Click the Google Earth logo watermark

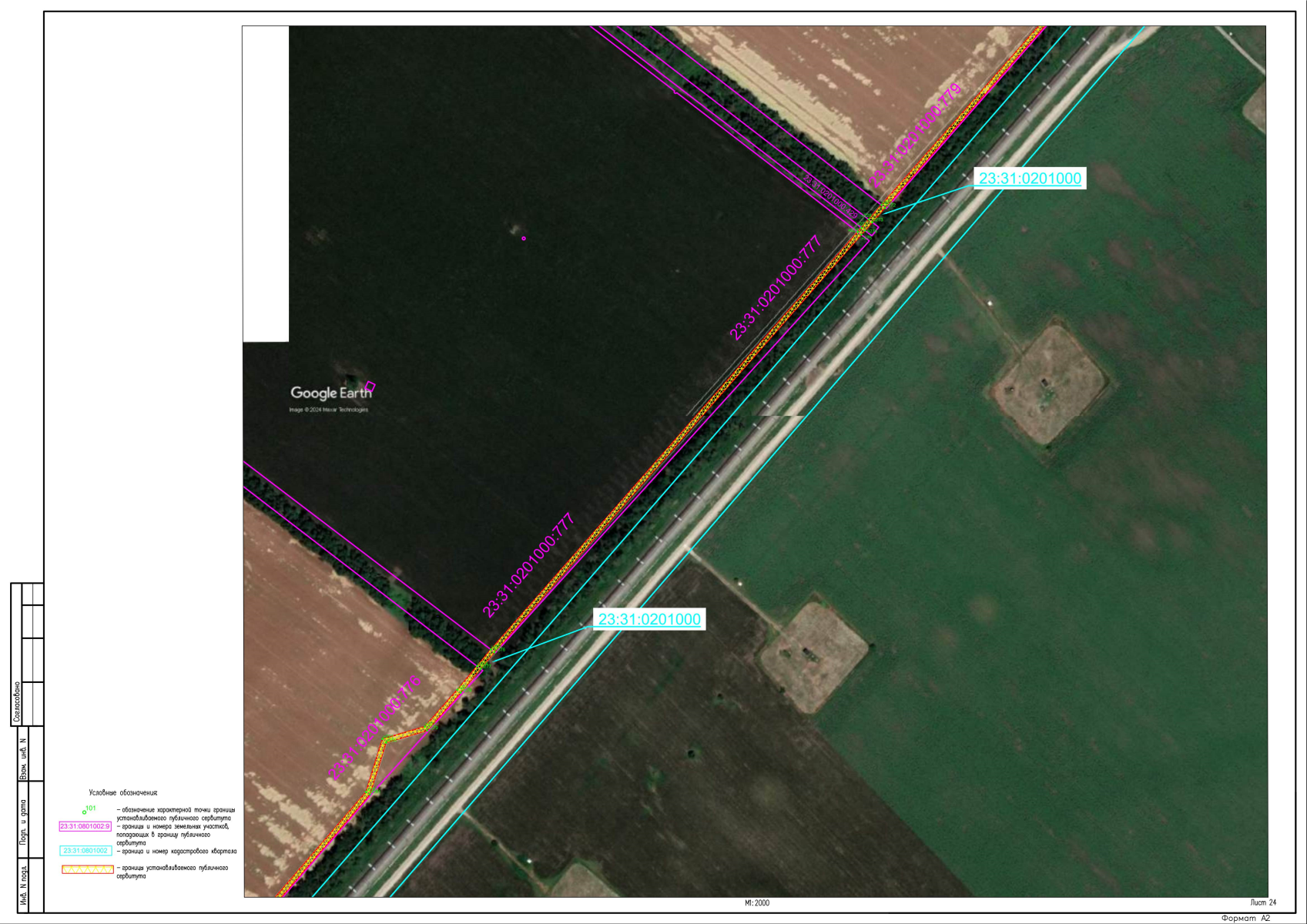[x=330, y=393]
